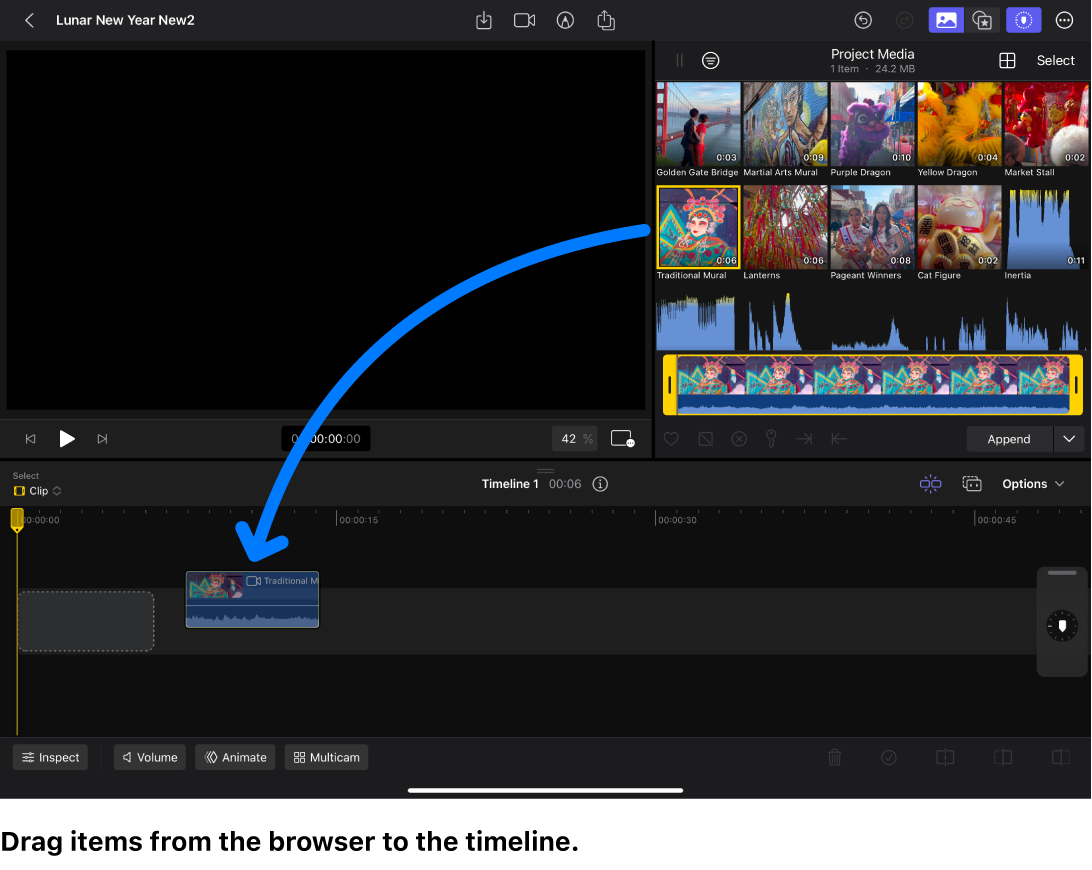Click Select in the Project Media header

tap(1055, 60)
